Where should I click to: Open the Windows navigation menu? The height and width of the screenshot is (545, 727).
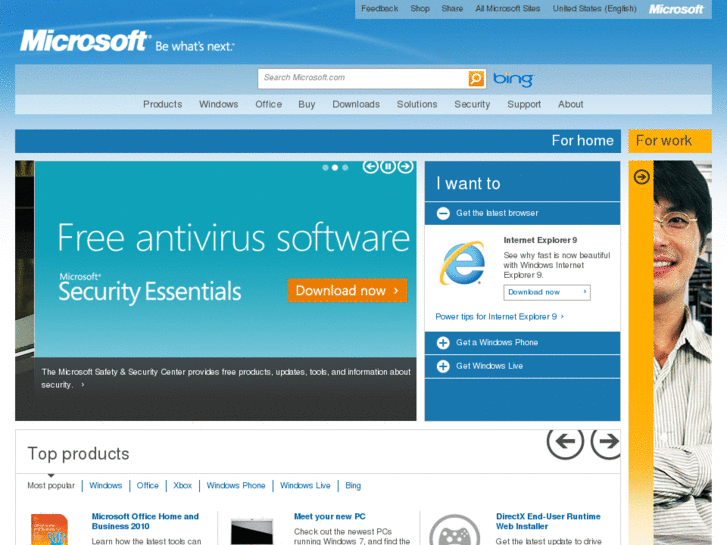[218, 104]
